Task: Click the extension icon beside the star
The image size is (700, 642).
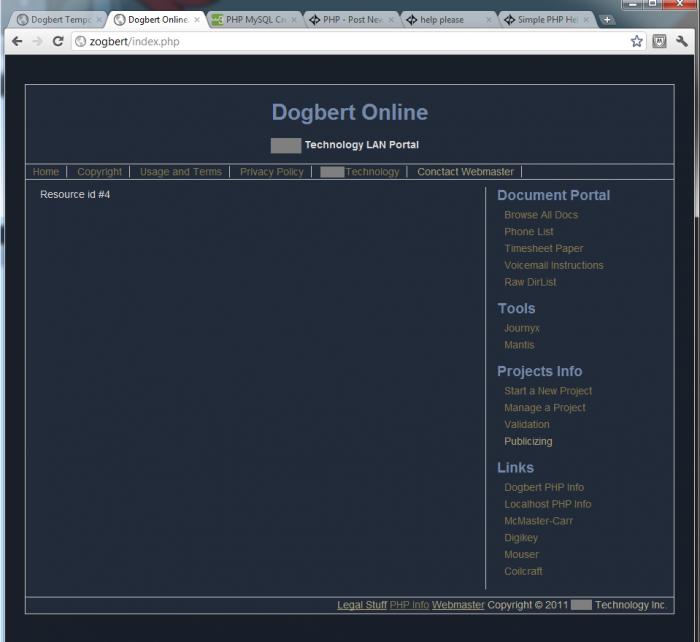Action: pyautogui.click(x=659, y=41)
